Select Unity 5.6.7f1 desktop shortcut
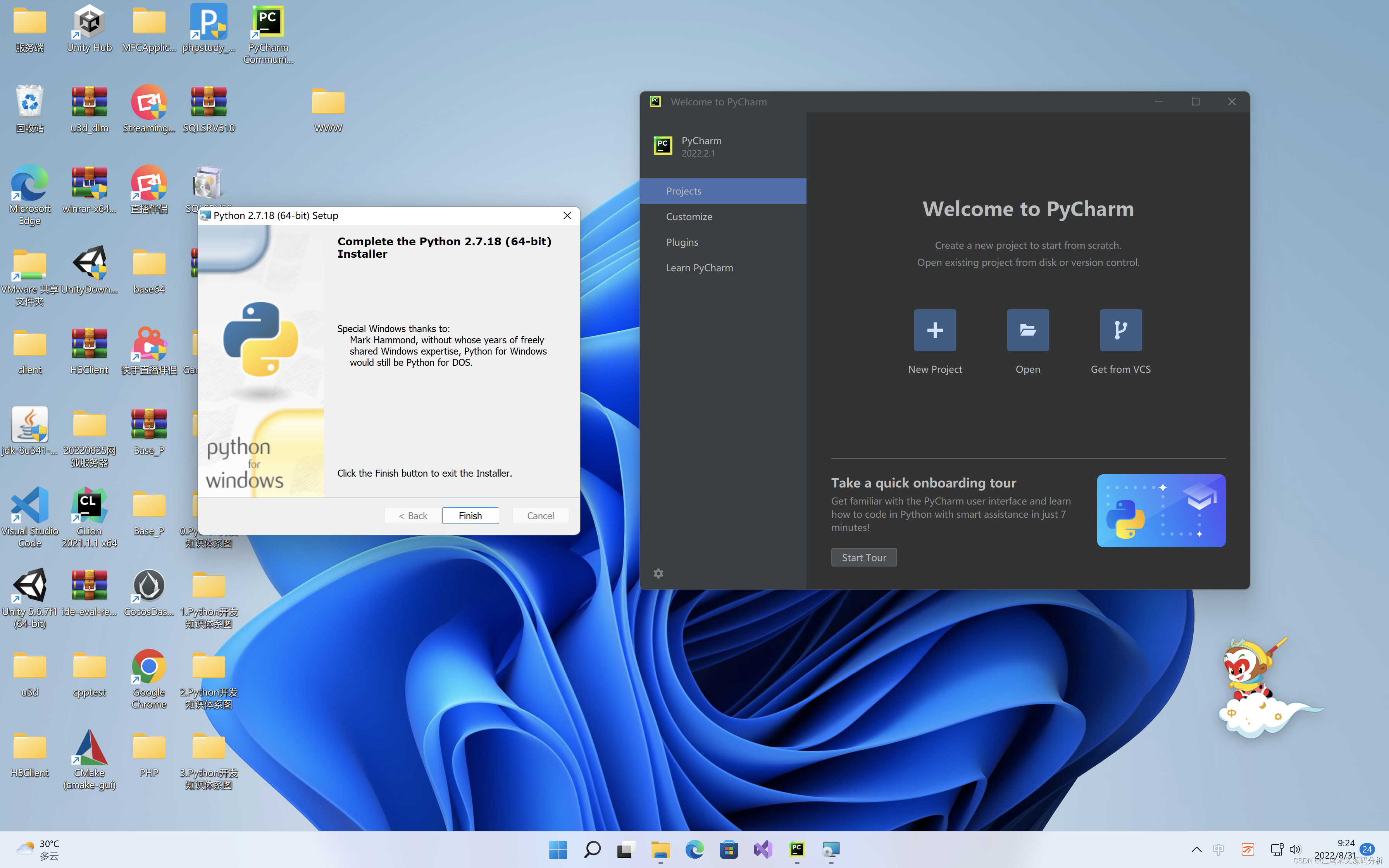This screenshot has height=868, width=1389. click(29, 598)
